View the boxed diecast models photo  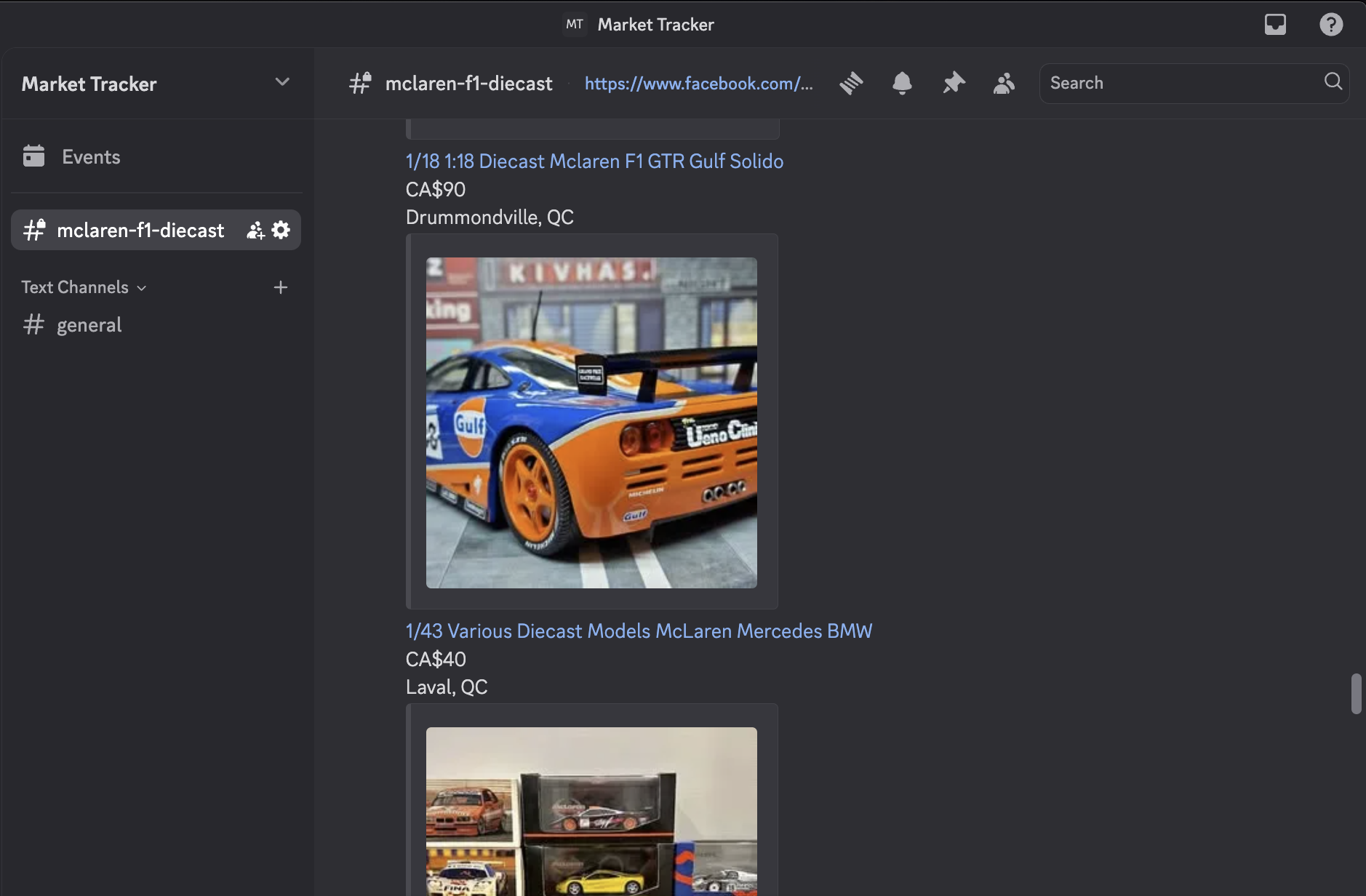point(591,812)
